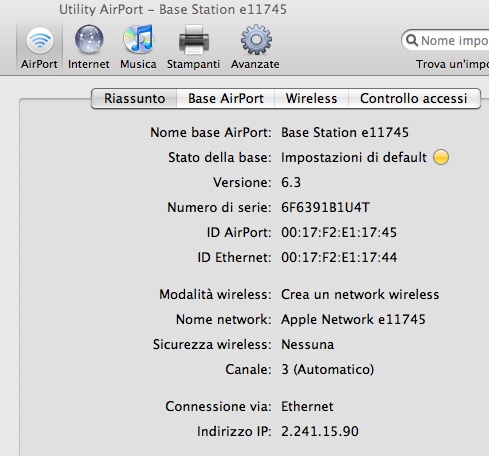Click ID AirPort value 00:17:F2:E1:17:45
Viewport: 489px width, 456px height.
339,233
